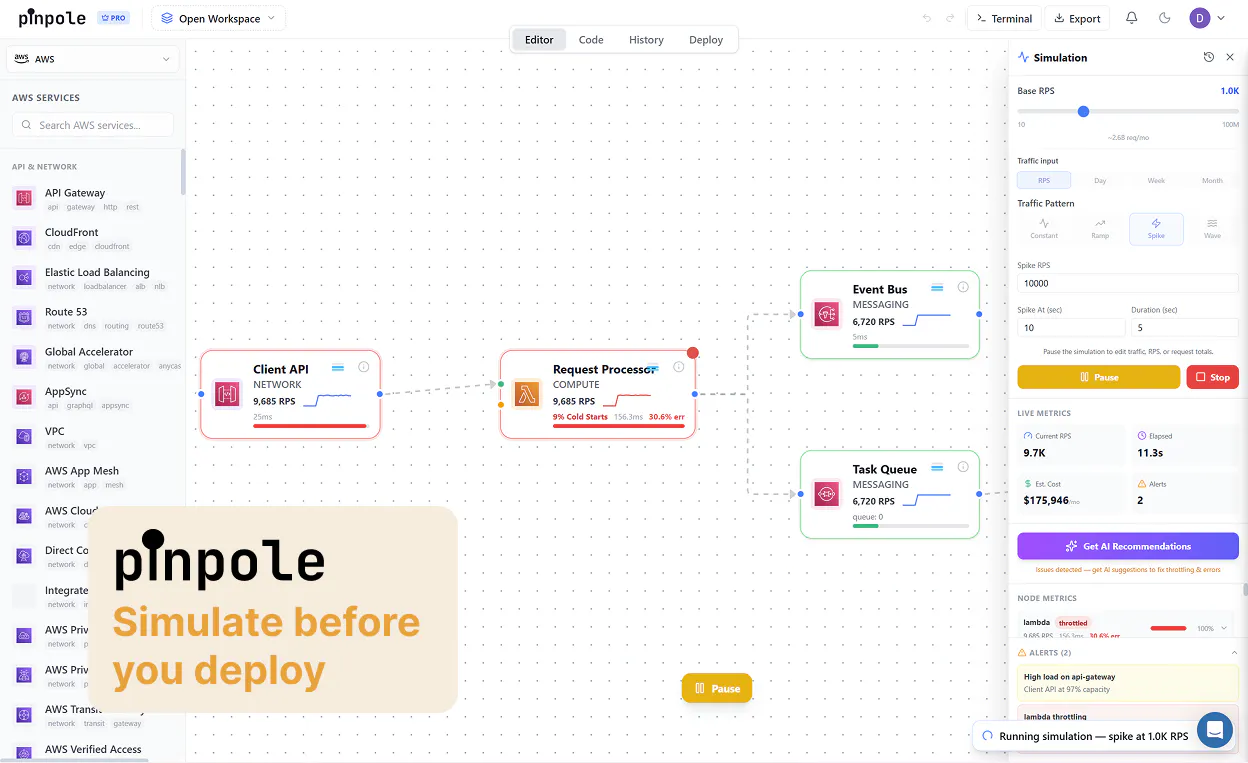Screen dimensions: 1248x763
Task: Open the notifications bell
Action: pos(1132,18)
